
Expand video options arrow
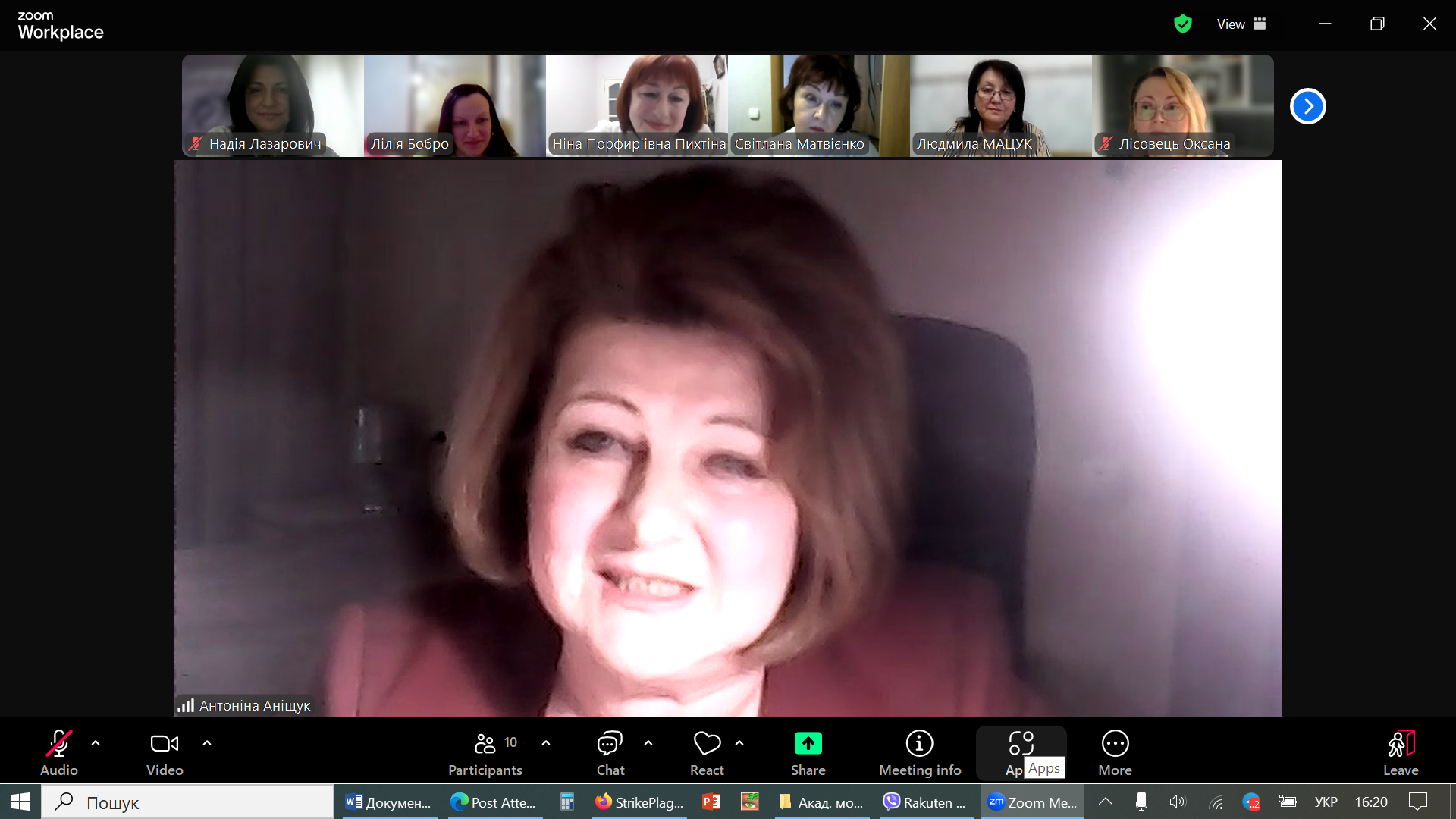click(x=207, y=743)
